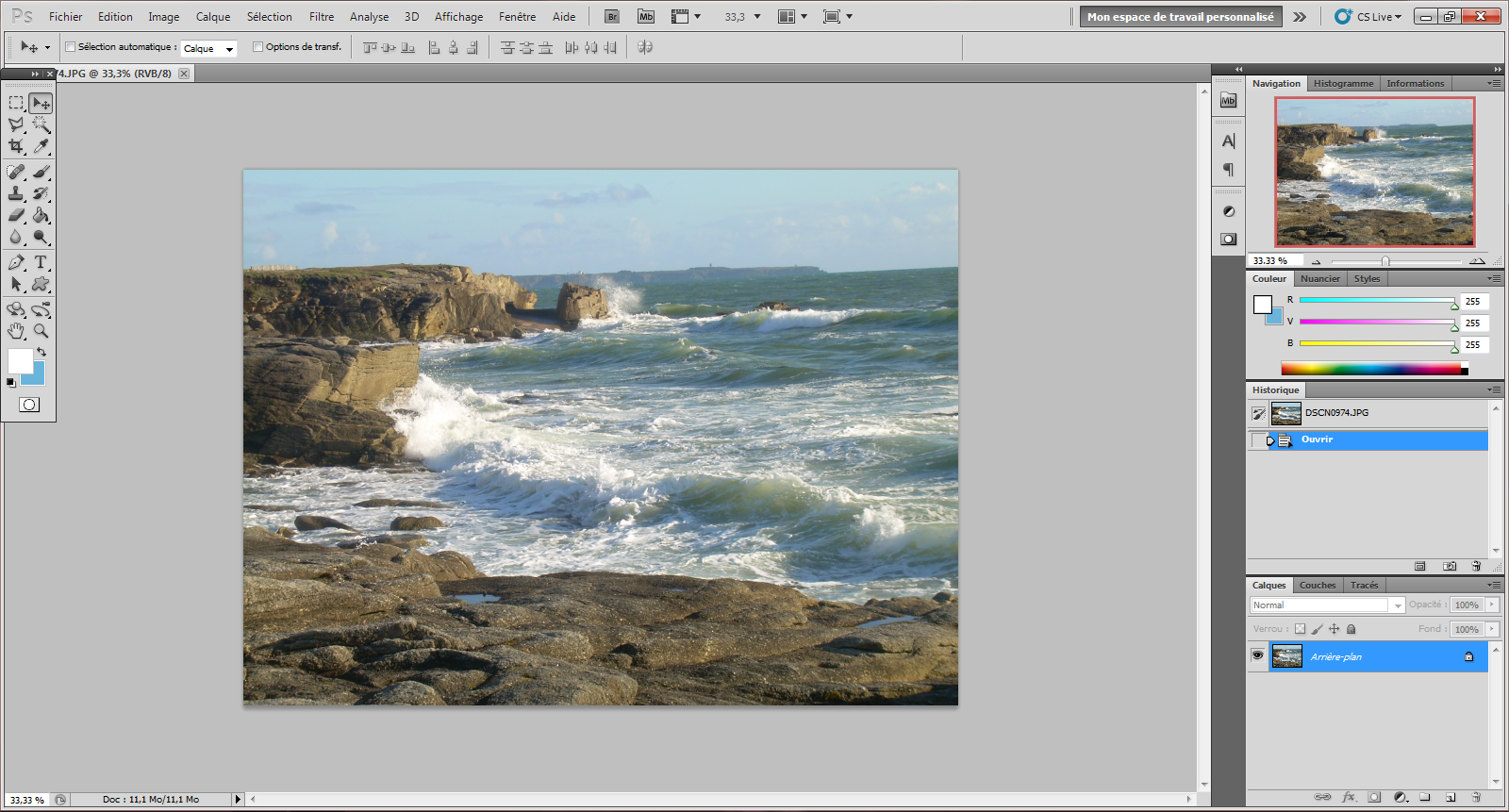Hide the Arrière-plan layer
Viewport: 1509px width, 812px height.
pyautogui.click(x=1257, y=655)
